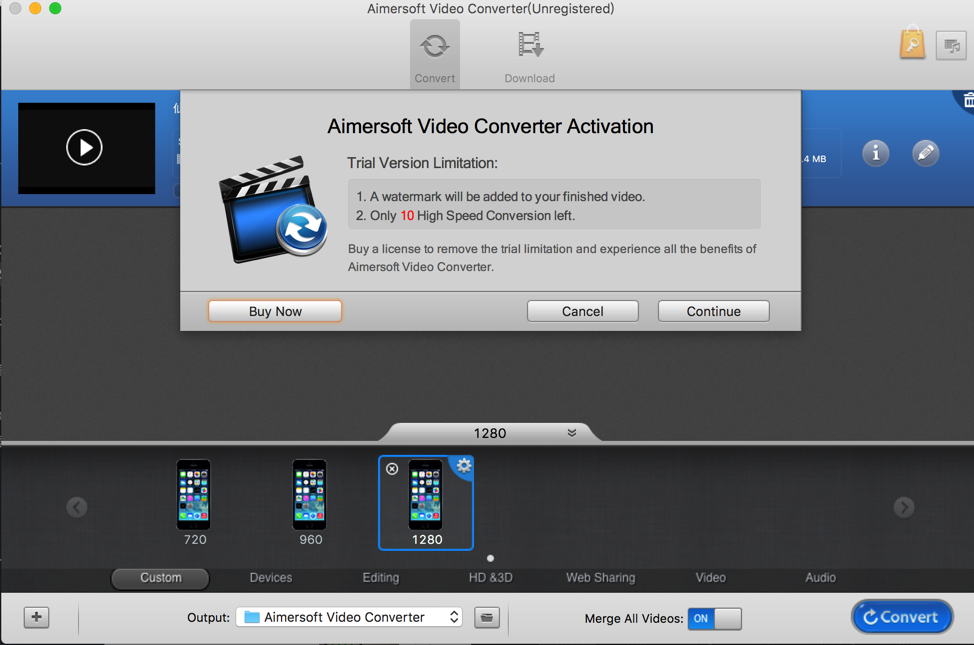The height and width of the screenshot is (645, 974).
Task: Show video info with the i icon
Action: coord(875,153)
